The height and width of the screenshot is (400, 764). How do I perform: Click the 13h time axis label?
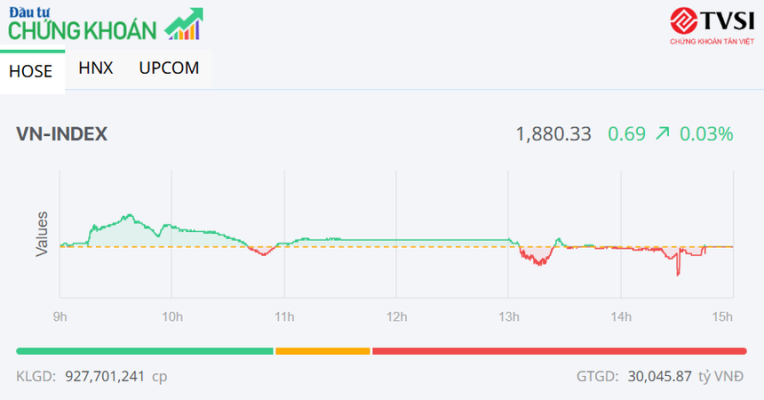pyautogui.click(x=509, y=317)
